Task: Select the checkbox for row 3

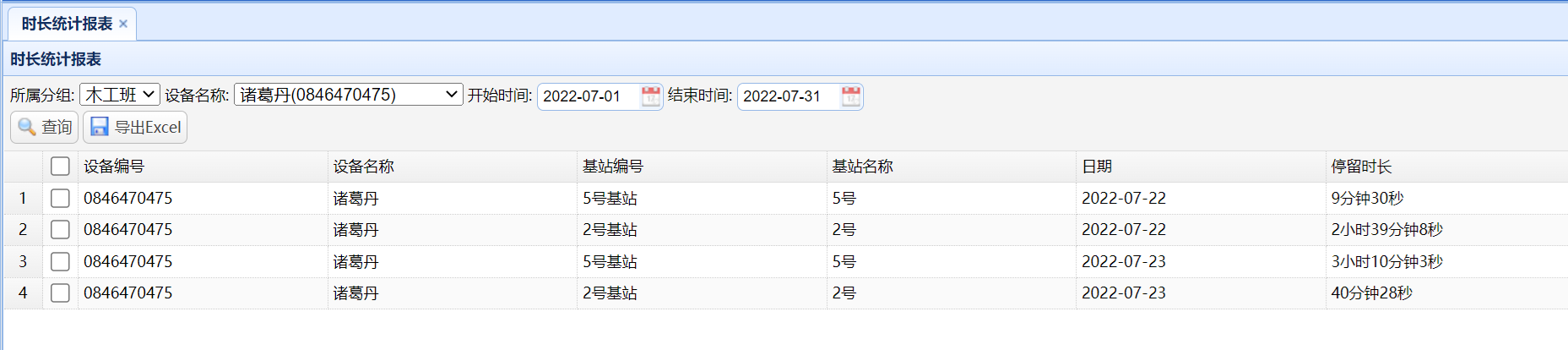Action: (60, 261)
